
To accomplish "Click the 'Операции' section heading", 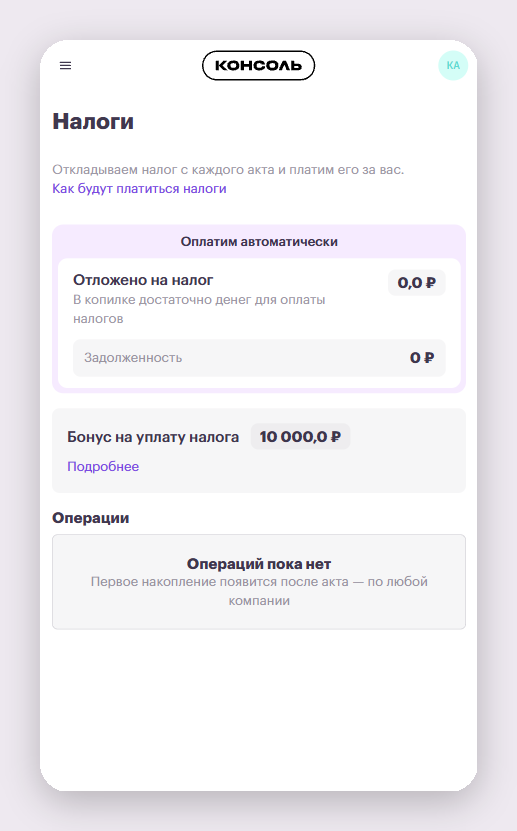I will click(x=91, y=518).
